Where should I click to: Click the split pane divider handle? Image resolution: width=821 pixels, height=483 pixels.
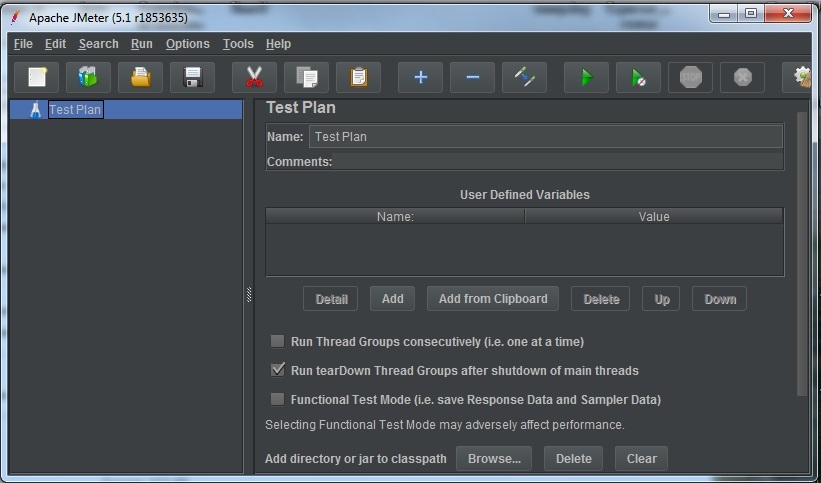[x=249, y=295]
